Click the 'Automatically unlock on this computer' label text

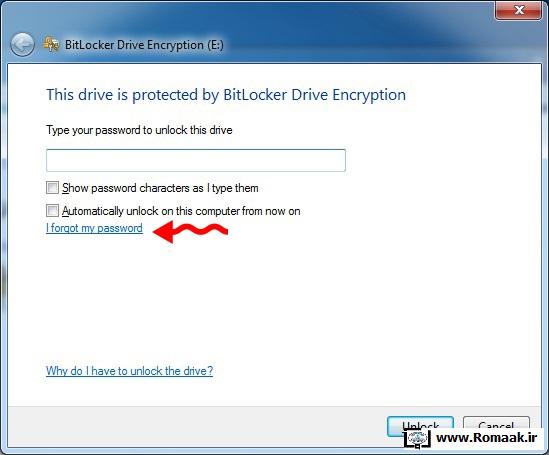coord(181,211)
